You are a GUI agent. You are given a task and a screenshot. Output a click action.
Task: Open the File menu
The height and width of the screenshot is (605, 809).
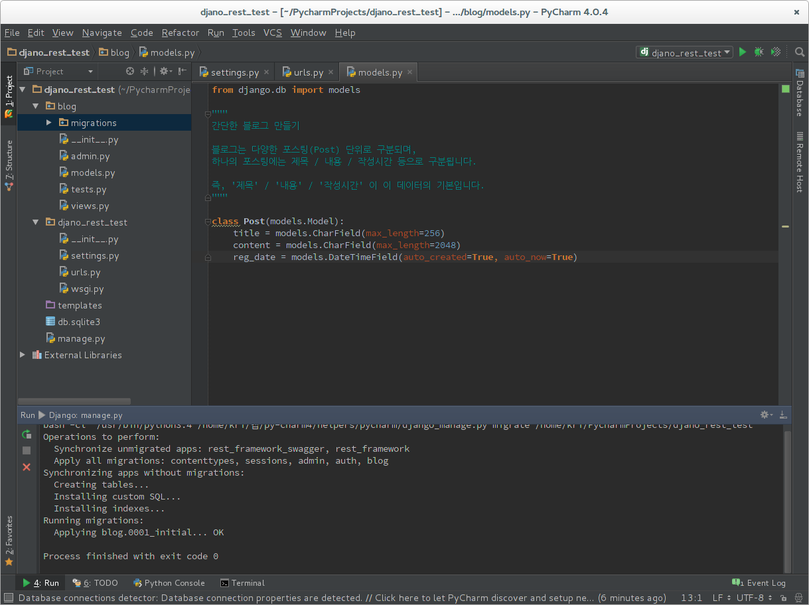pyautogui.click(x=12, y=32)
